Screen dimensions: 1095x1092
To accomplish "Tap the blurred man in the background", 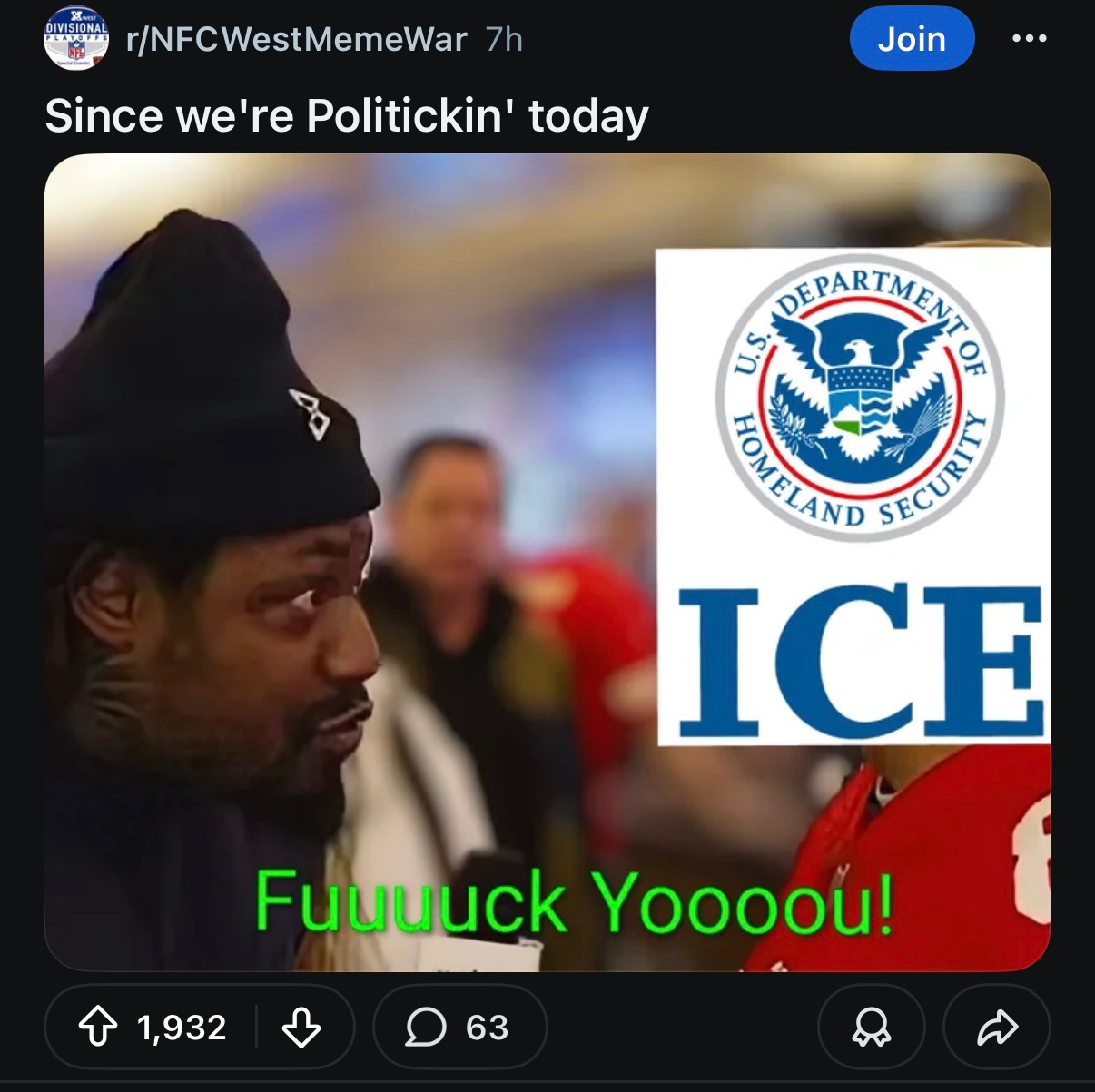I will click(445, 581).
